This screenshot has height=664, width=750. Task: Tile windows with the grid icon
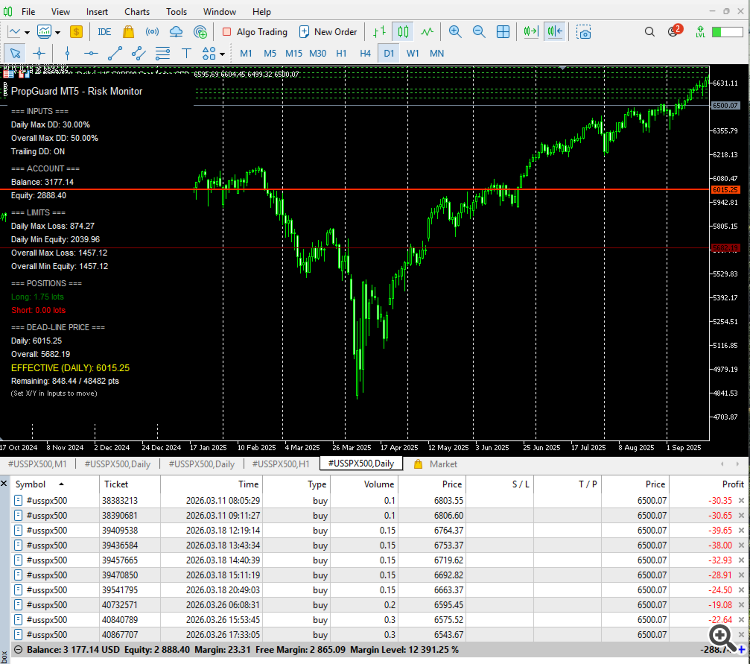[x=503, y=32]
